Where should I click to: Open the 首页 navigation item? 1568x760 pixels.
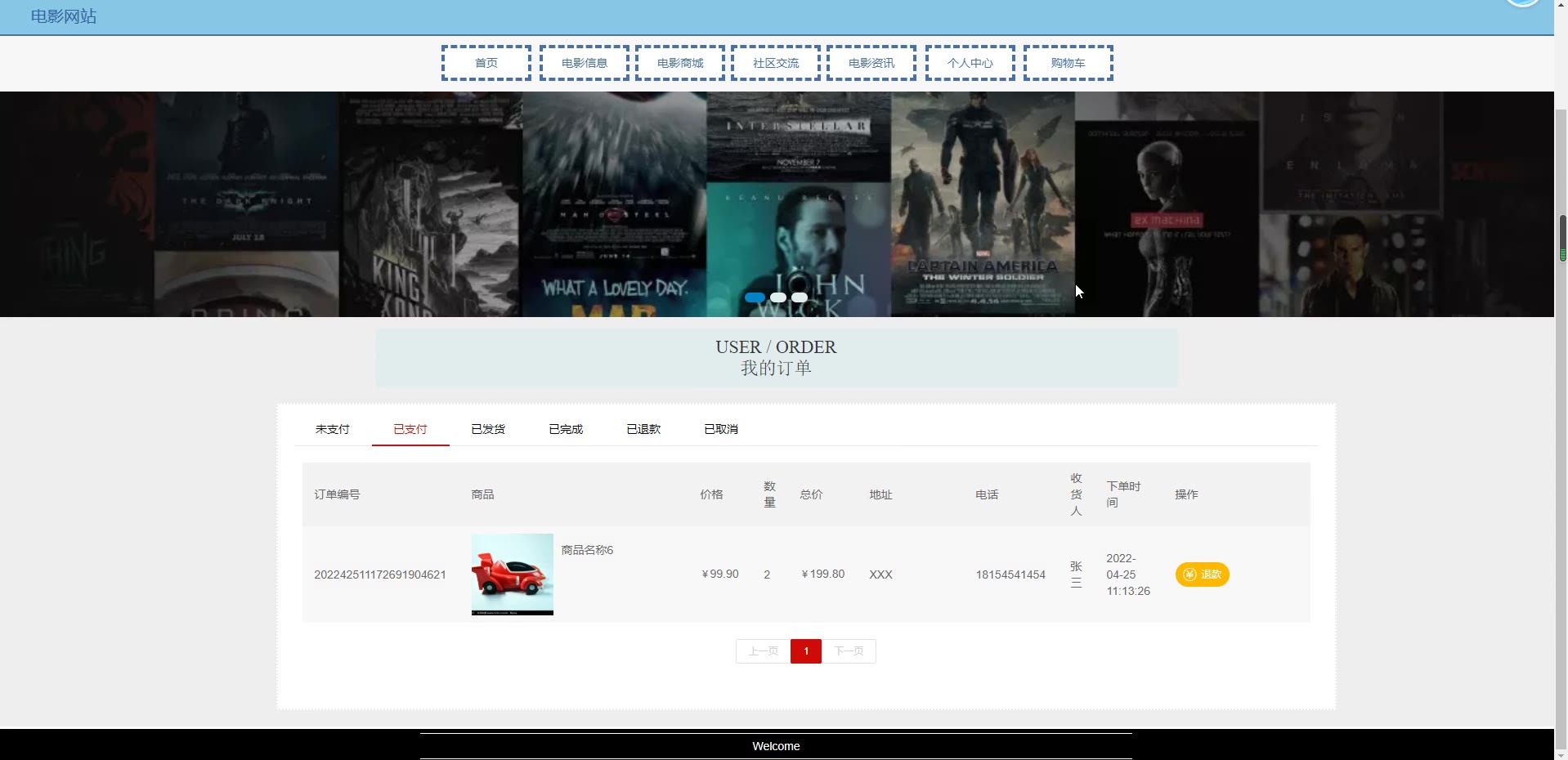coord(486,63)
